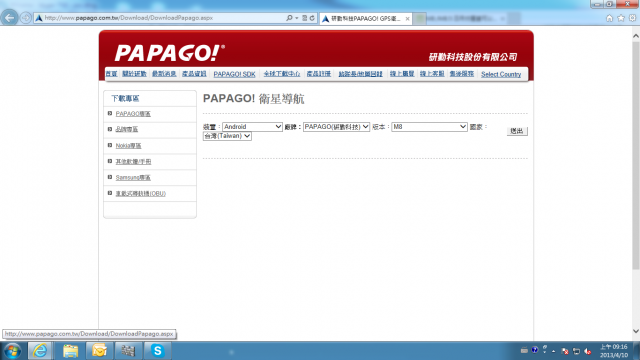Image resolution: width=640 pixels, height=360 pixels.
Task: Click the muted volume speaker tray icon
Action: [588, 351]
